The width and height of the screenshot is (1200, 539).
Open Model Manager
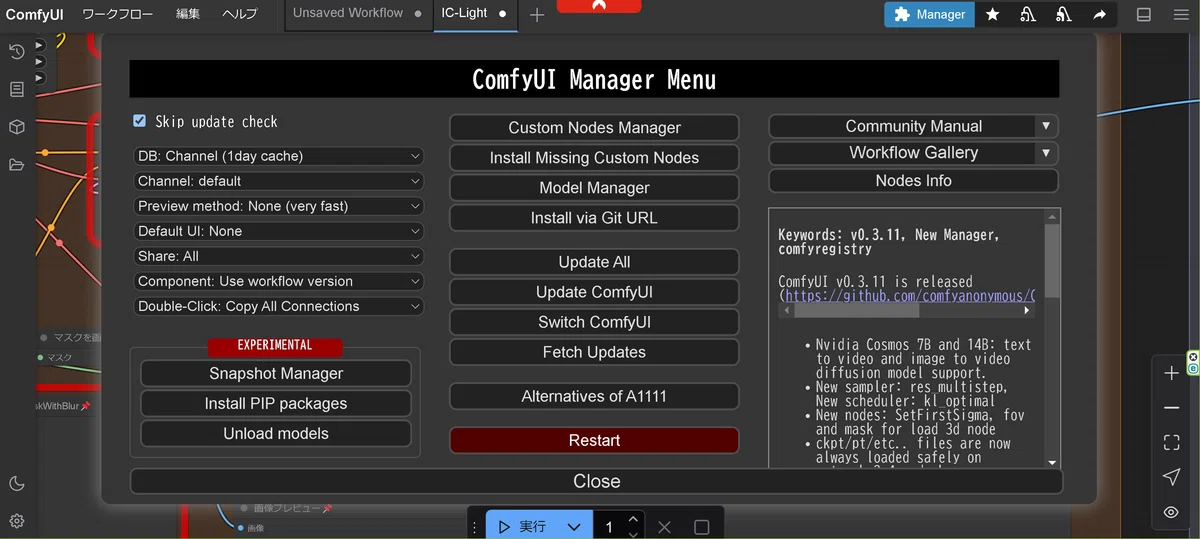pos(594,188)
